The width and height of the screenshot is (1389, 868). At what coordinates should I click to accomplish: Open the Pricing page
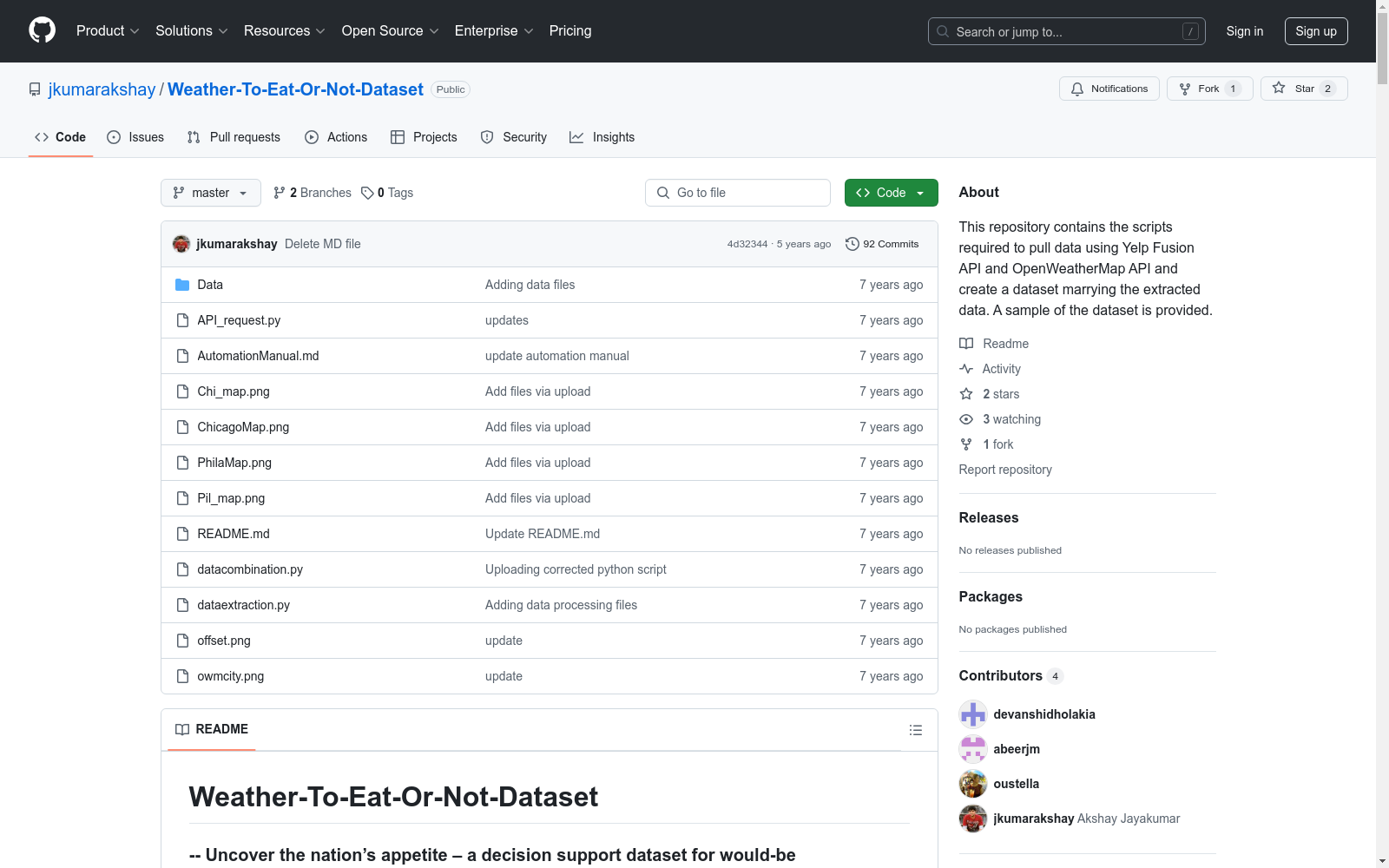pyautogui.click(x=570, y=31)
